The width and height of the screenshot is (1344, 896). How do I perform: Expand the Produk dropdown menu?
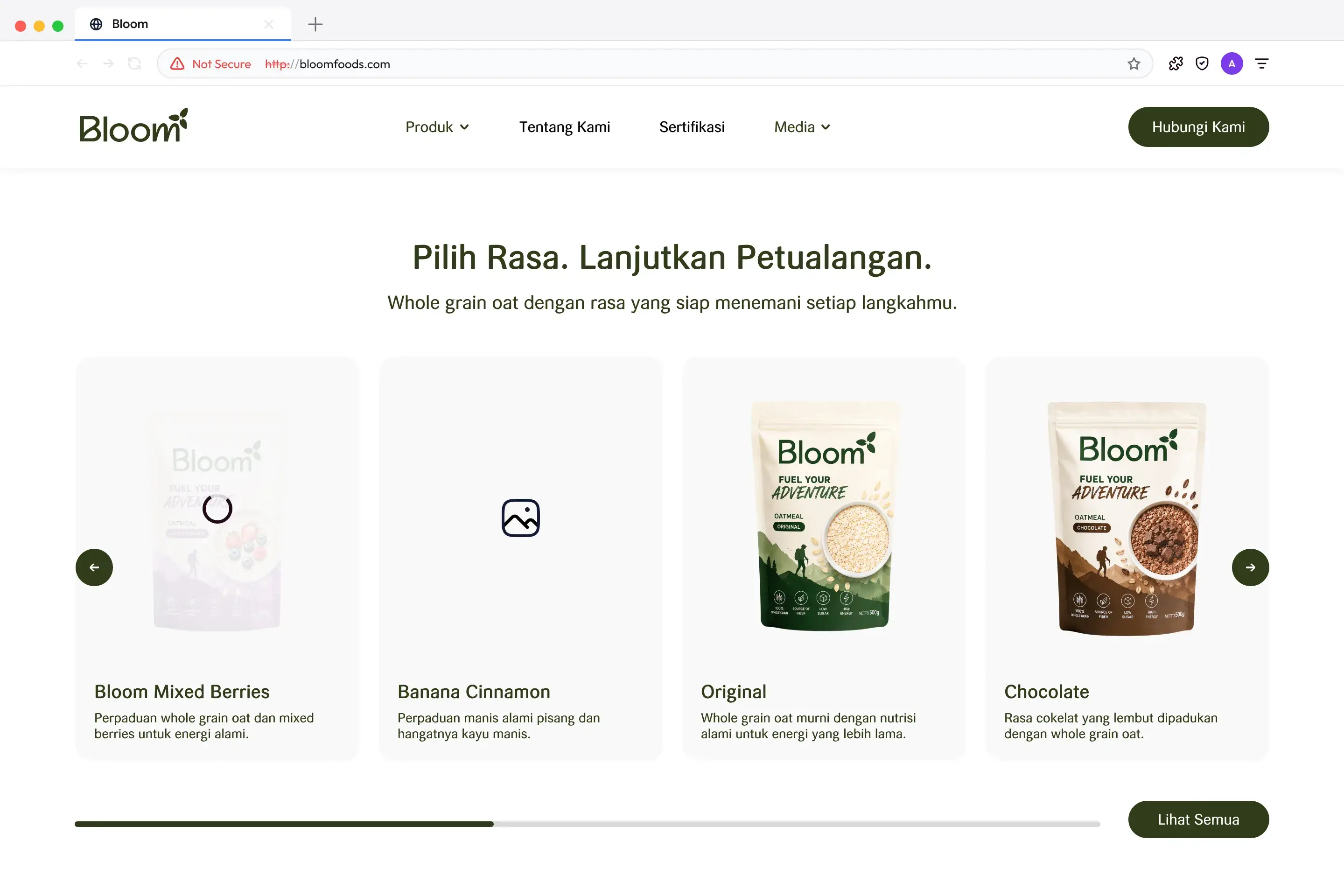click(x=437, y=127)
